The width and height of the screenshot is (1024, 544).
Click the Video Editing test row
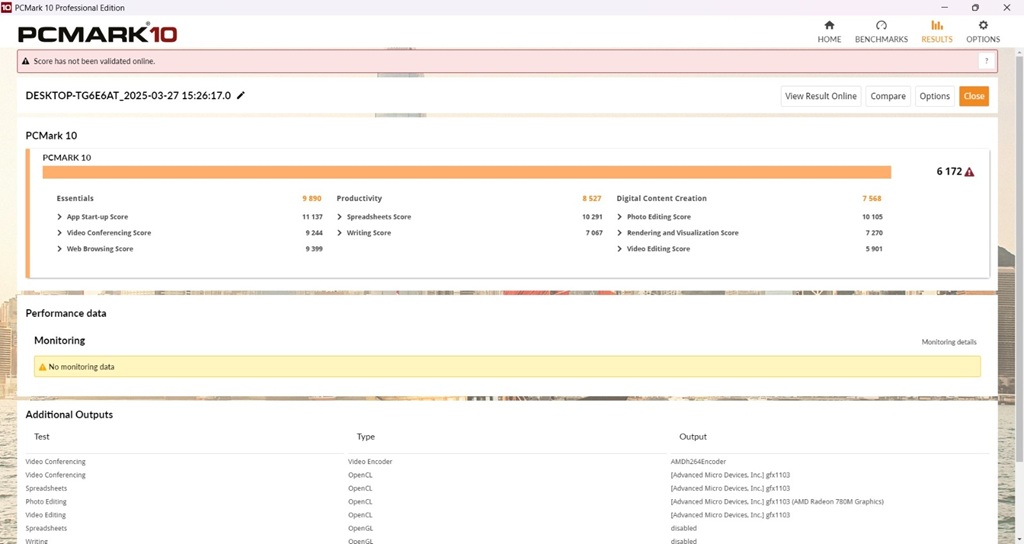click(46, 515)
